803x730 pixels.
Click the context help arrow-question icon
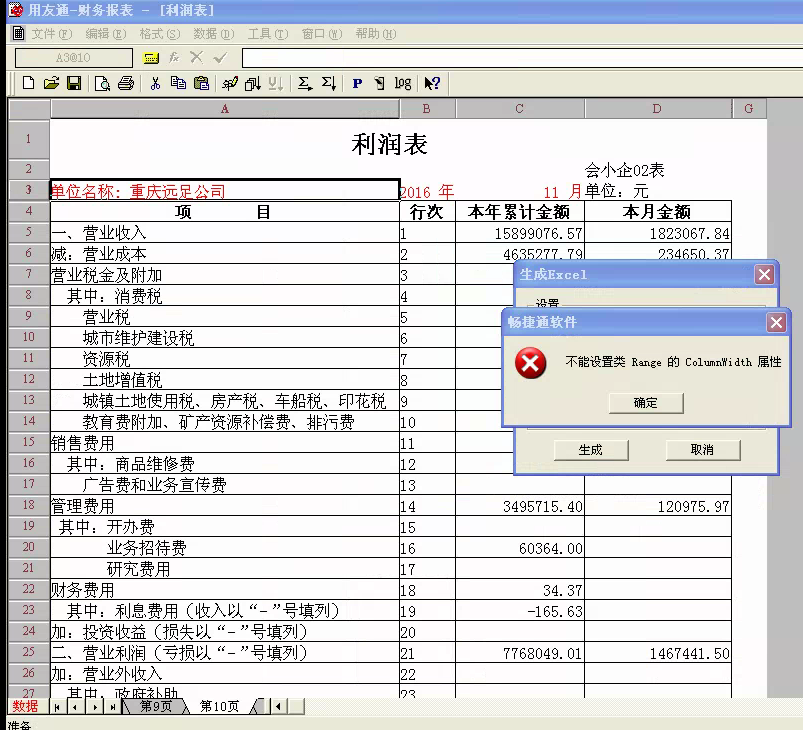(x=432, y=83)
